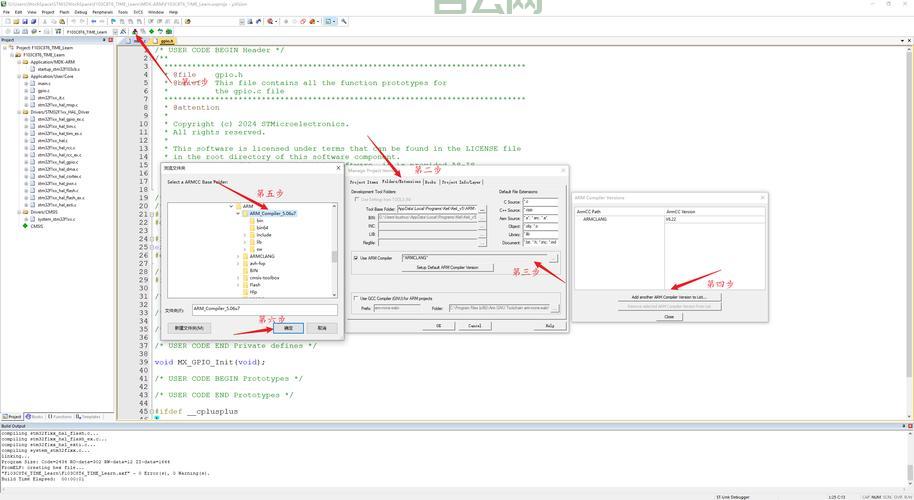This screenshot has height=500, width=914.
Task: Enable Use GCC Compiler for ARM projects
Action: pos(356,298)
